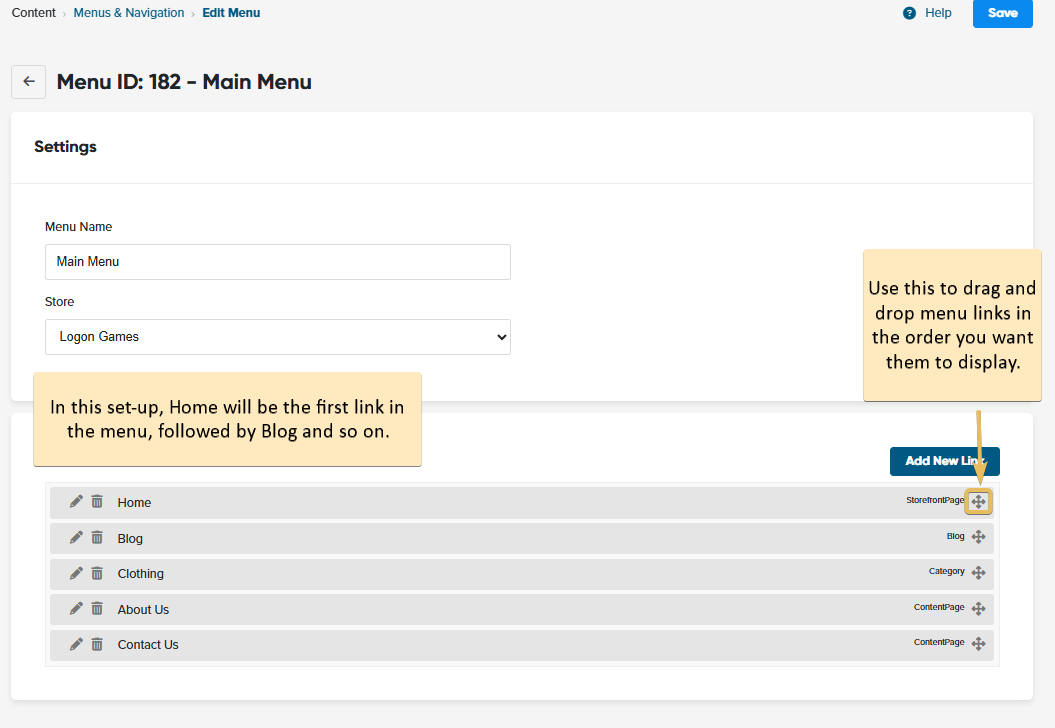Trash the About Us menu link
The height and width of the screenshot is (728, 1055).
pyautogui.click(x=97, y=608)
